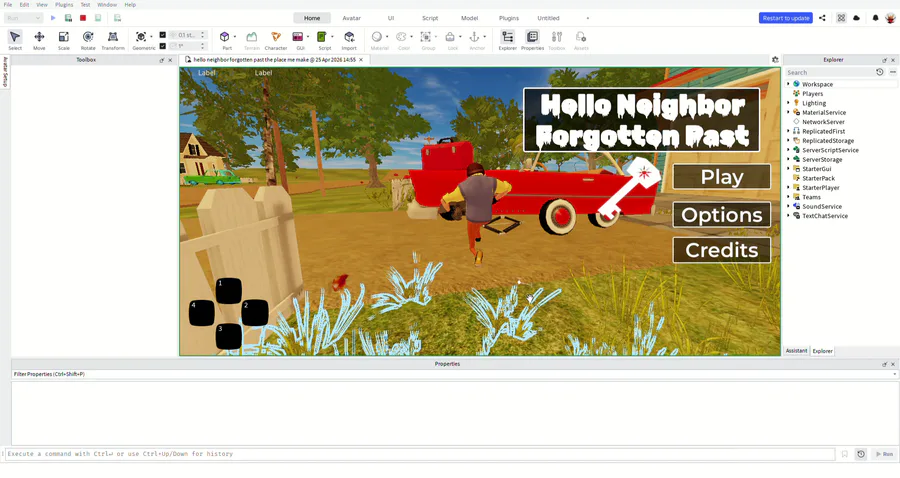Image resolution: width=900 pixels, height=478 pixels.
Task: Click the Group icon
Action: [x=425, y=37]
